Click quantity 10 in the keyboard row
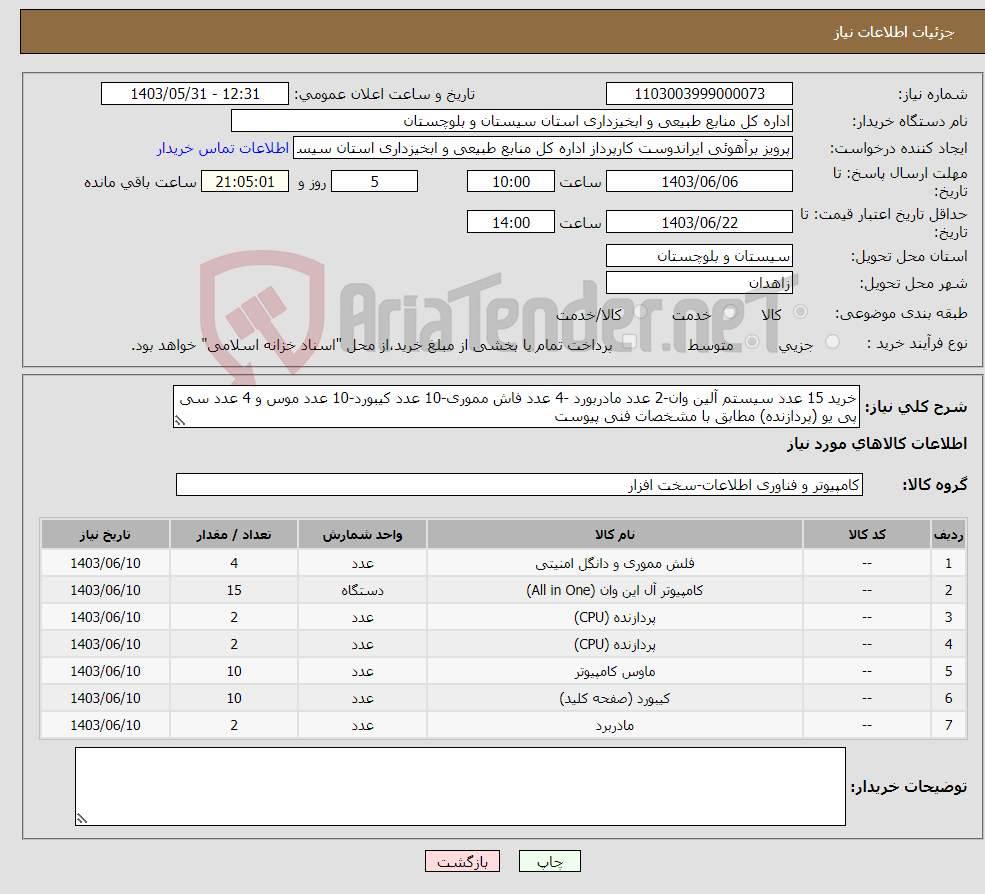Image resolution: width=985 pixels, height=894 pixels. click(x=234, y=699)
